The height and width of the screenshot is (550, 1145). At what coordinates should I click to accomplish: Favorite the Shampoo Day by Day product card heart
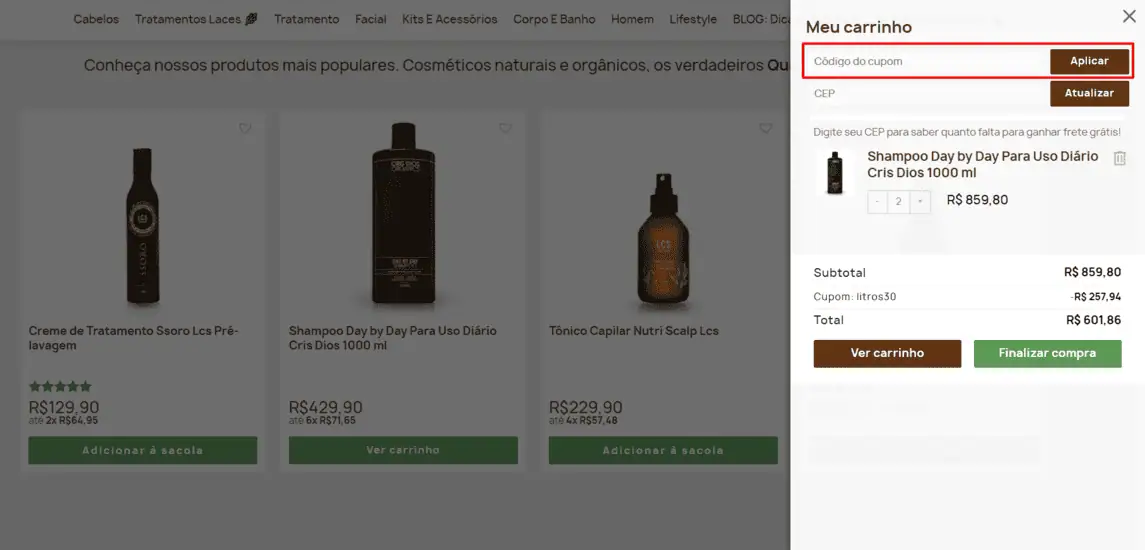tap(505, 128)
